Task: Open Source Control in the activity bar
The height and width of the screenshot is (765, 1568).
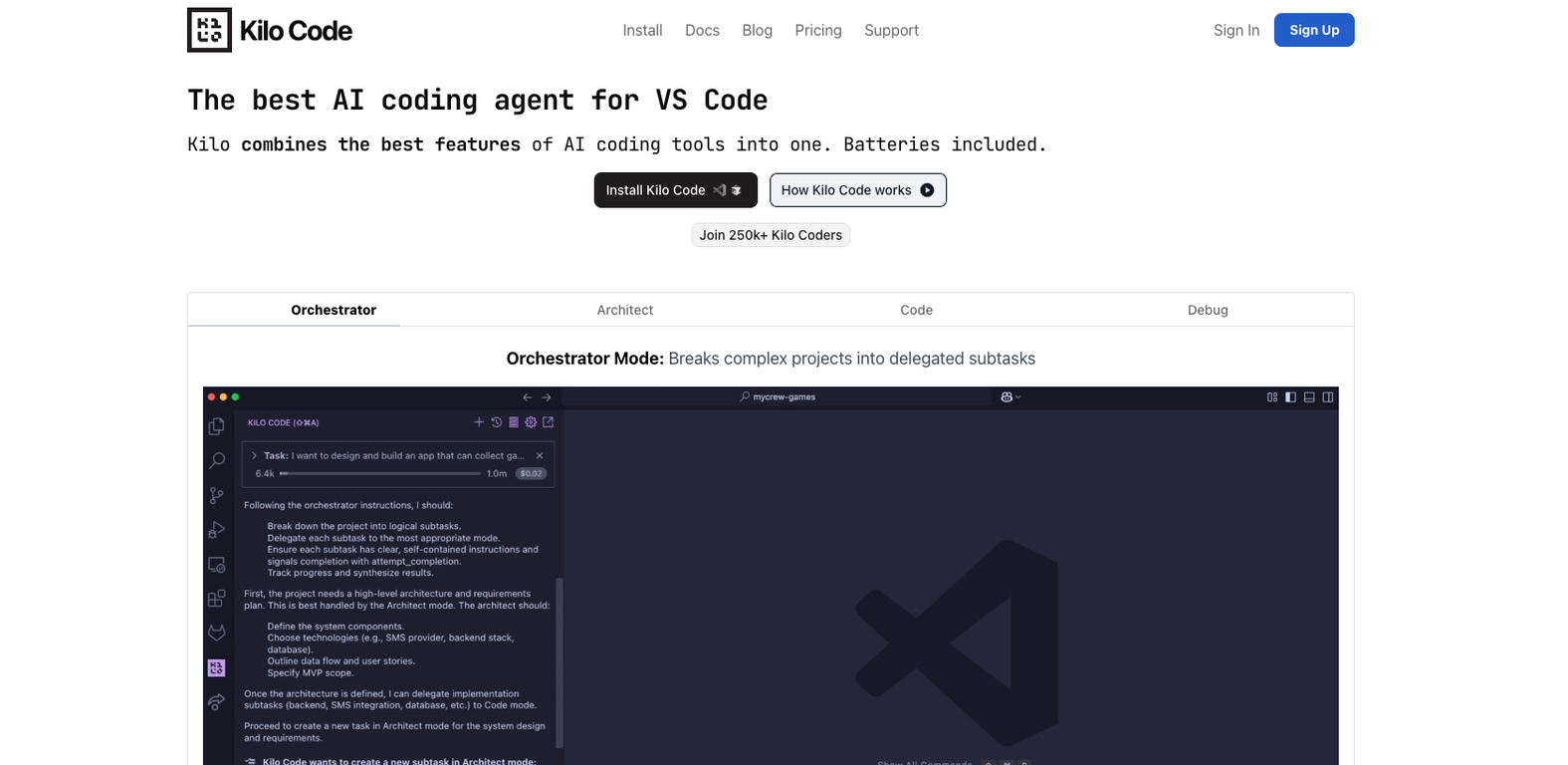Action: click(x=216, y=495)
